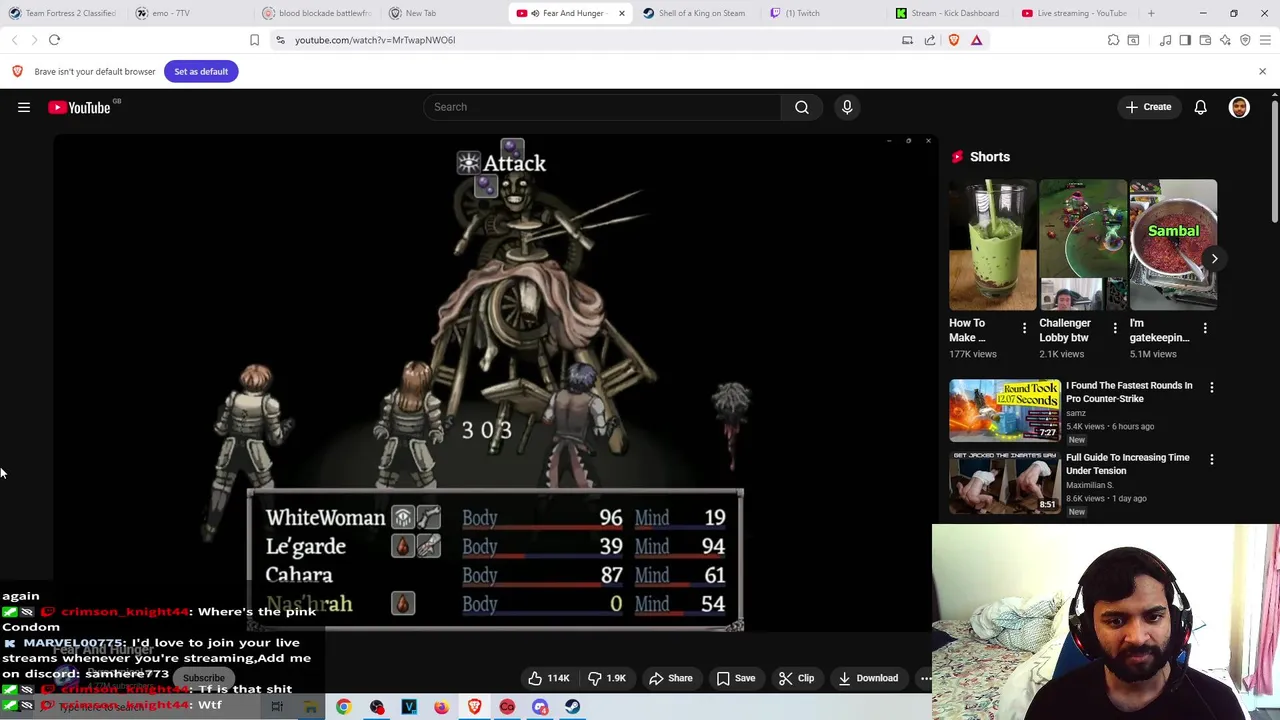This screenshot has width=1280, height=720.
Task: Bookmark this page with bookmark icon
Action: tap(254, 40)
